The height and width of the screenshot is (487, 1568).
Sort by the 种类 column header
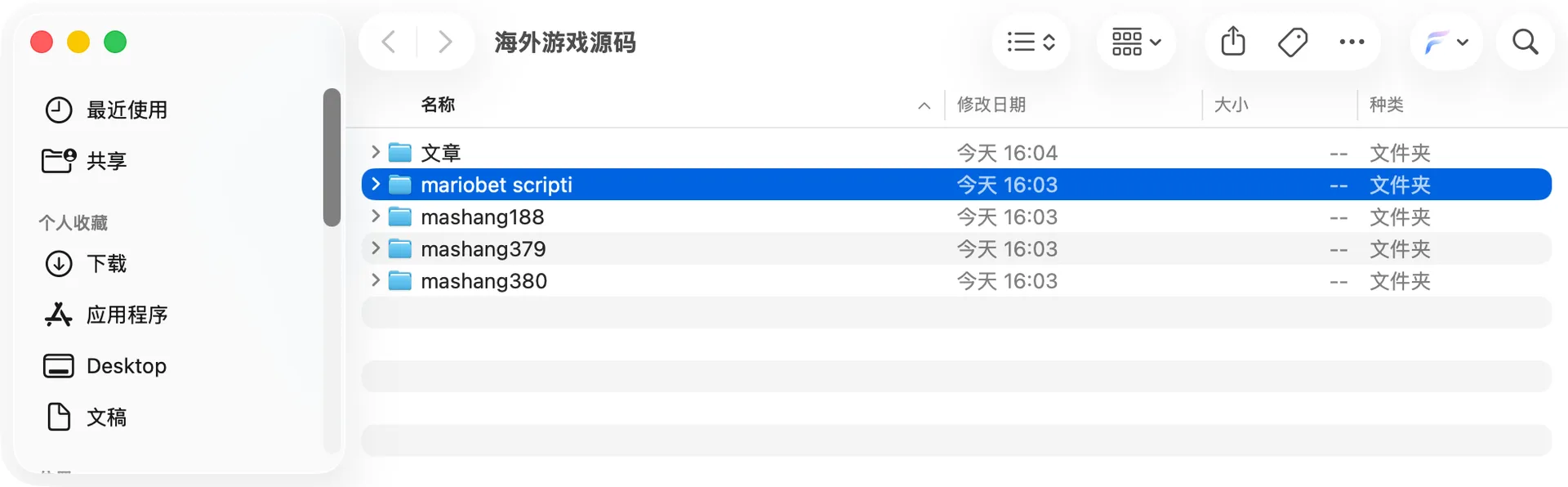[x=1387, y=105]
